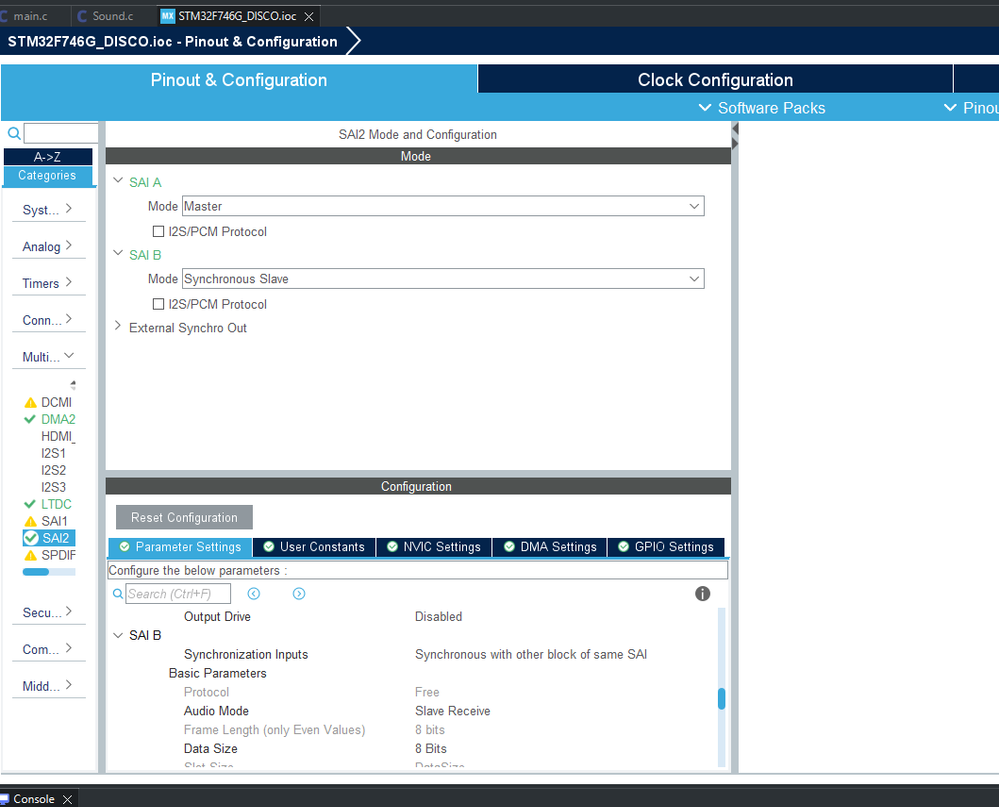Click the DMA2 green checkmark icon
This screenshot has width=999, height=807.
click(x=29, y=419)
